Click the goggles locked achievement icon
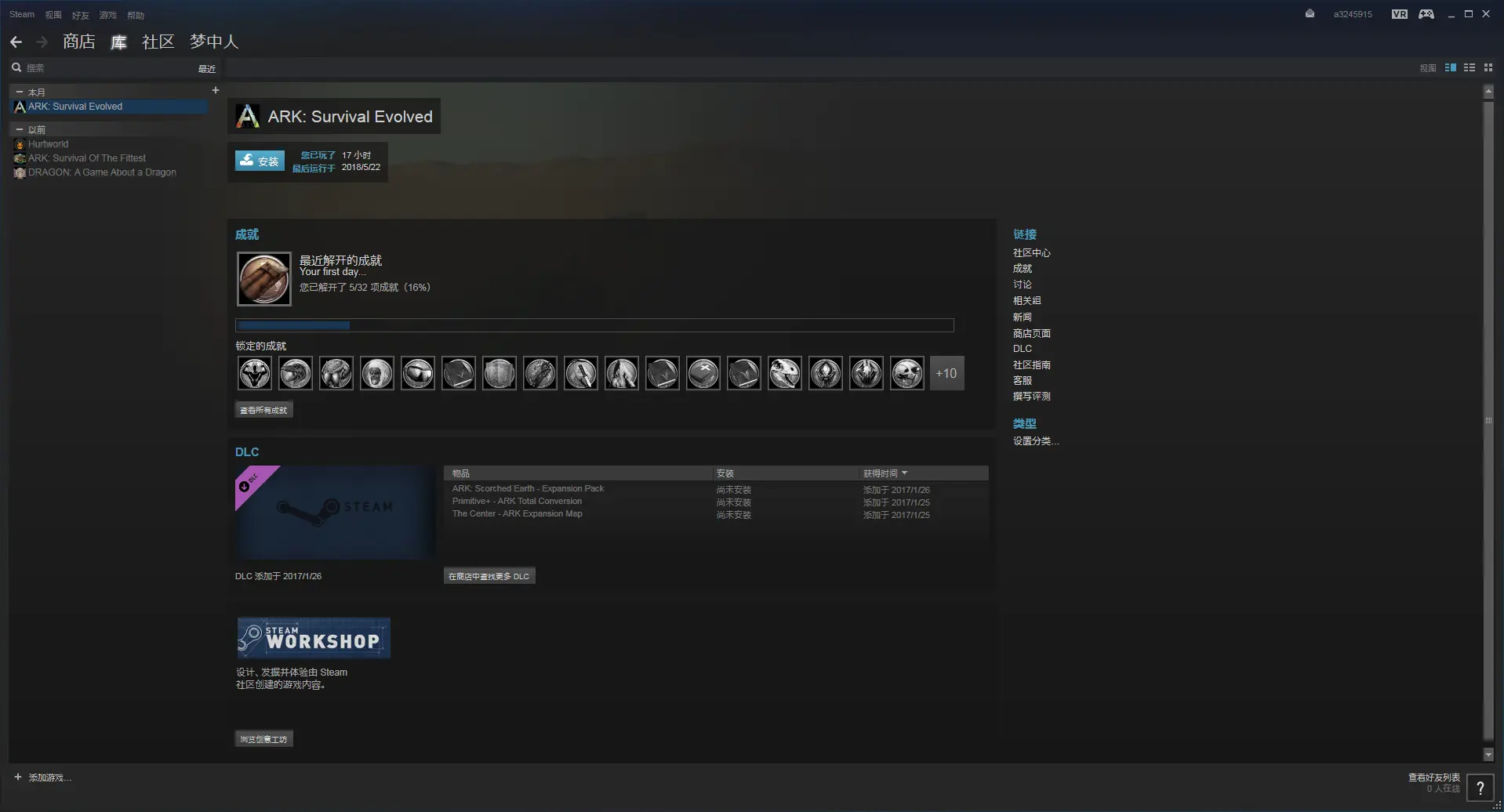This screenshot has height=812, width=1504. 418,373
